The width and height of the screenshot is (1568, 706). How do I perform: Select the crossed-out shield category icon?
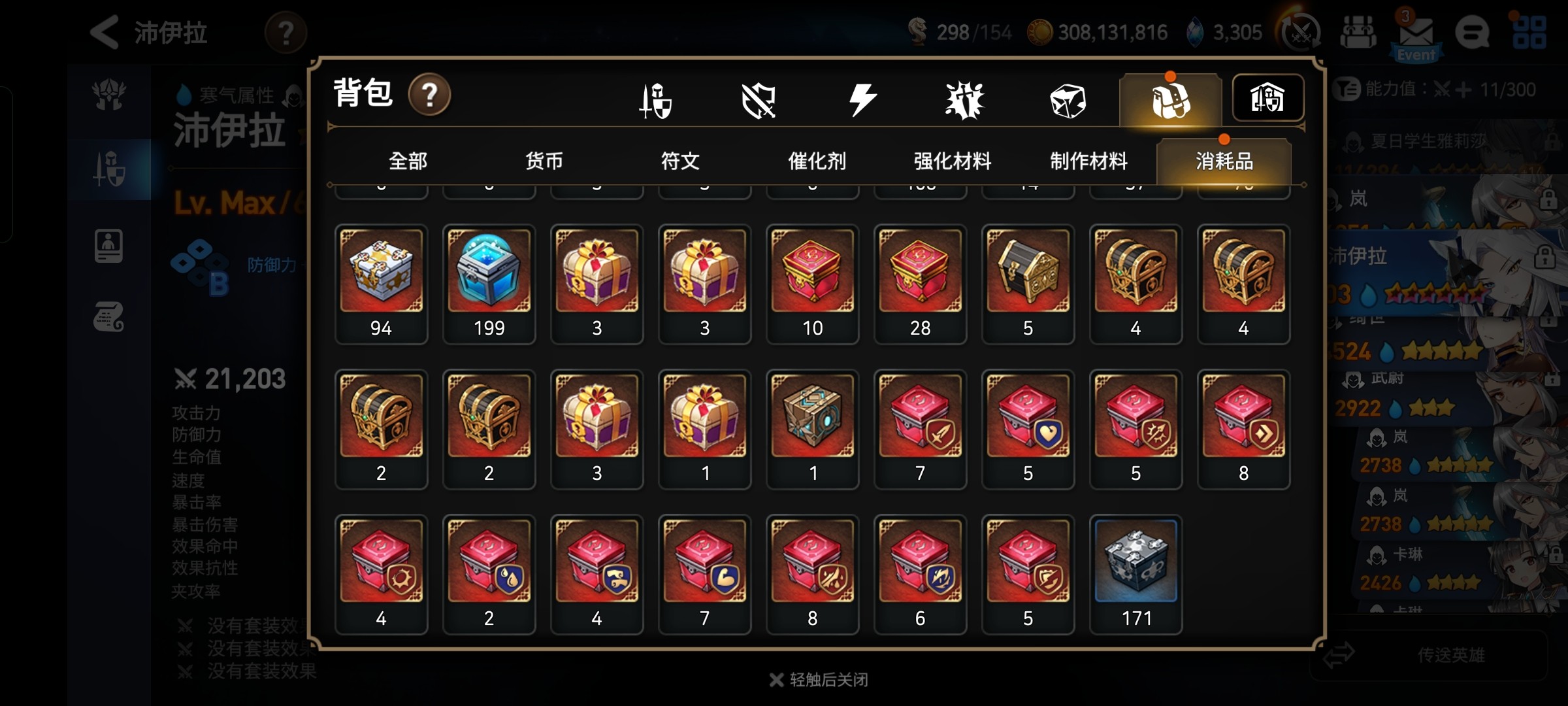tap(759, 101)
